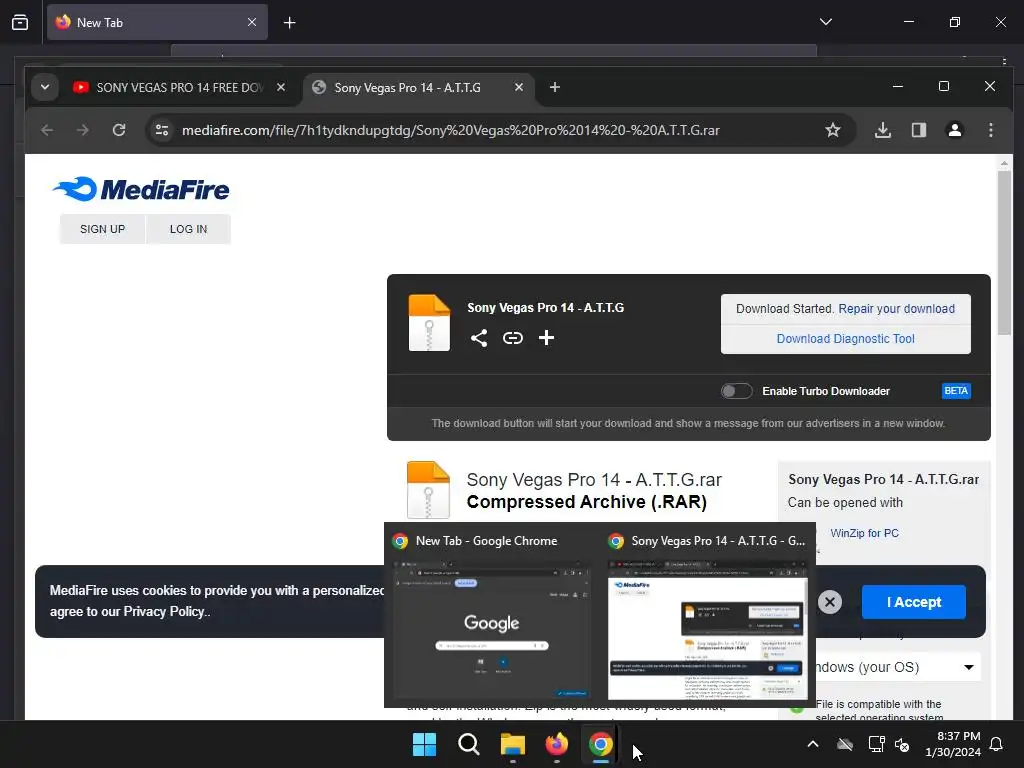
Task: Switch to Firefox from taskbar
Action: tap(556, 744)
